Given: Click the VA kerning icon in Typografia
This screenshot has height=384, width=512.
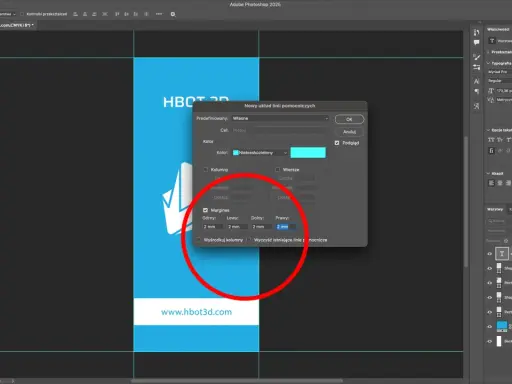Looking at the screenshot, I should coord(491,100).
